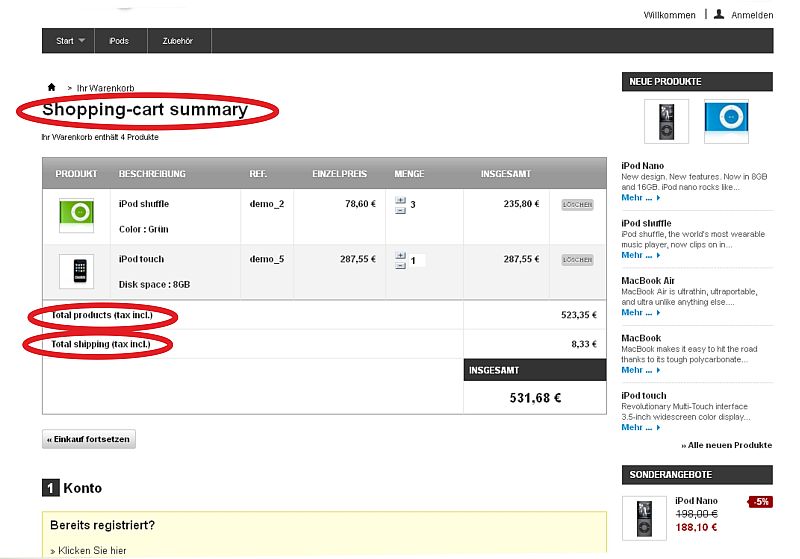Image resolution: width=800 pixels, height=559 pixels.
Task: Open black iPod Nano thumbnail in Neue Produkte
Action: point(666,121)
